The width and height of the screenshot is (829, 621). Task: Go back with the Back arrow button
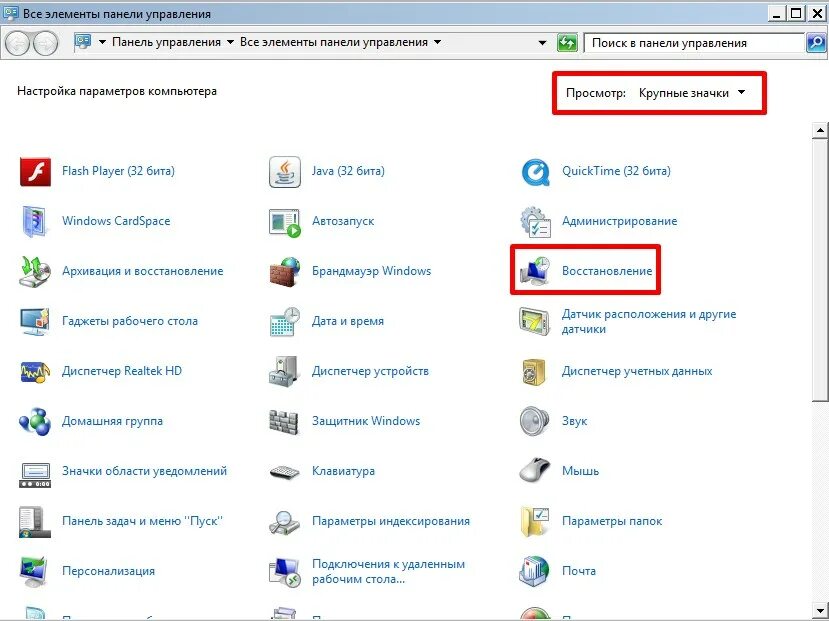click(x=17, y=43)
